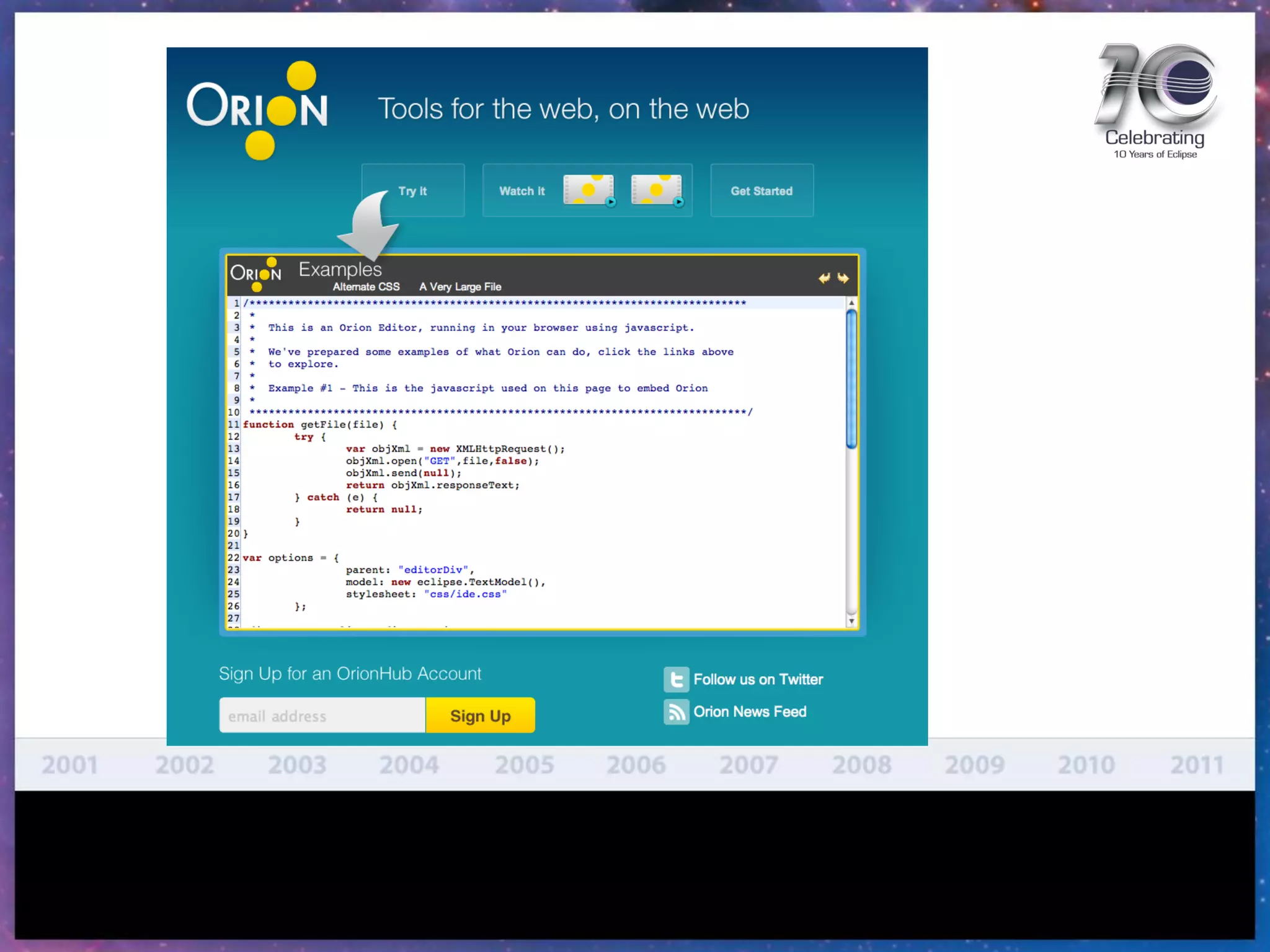The width and height of the screenshot is (1270, 952).
Task: Click the RSS feed icon
Action: 676,712
